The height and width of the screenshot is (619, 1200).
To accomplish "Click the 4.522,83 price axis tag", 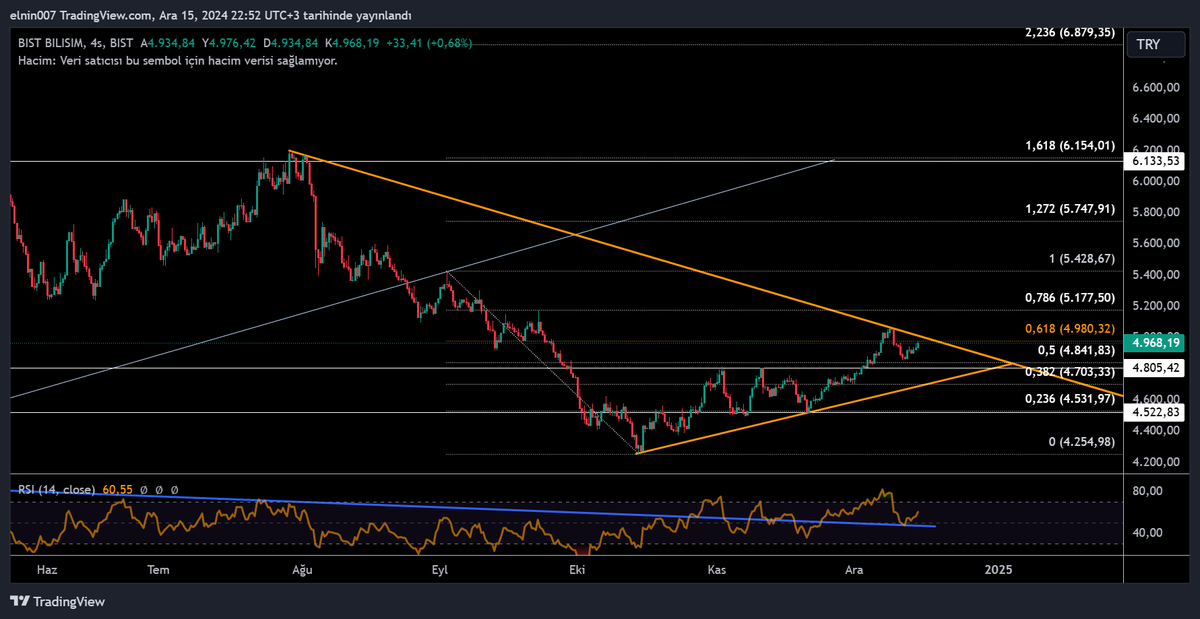I will [x=1152, y=412].
